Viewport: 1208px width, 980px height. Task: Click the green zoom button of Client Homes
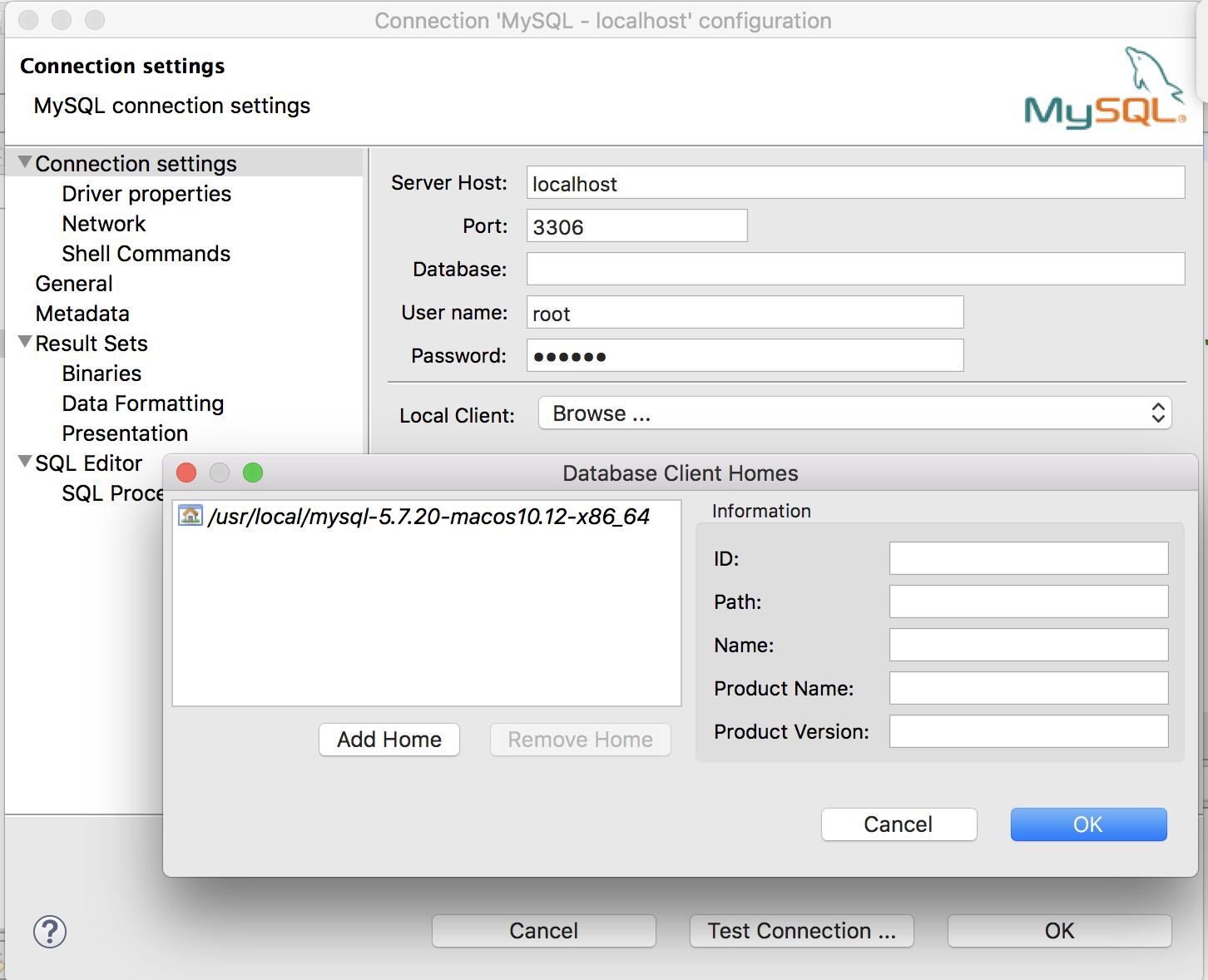pos(253,473)
